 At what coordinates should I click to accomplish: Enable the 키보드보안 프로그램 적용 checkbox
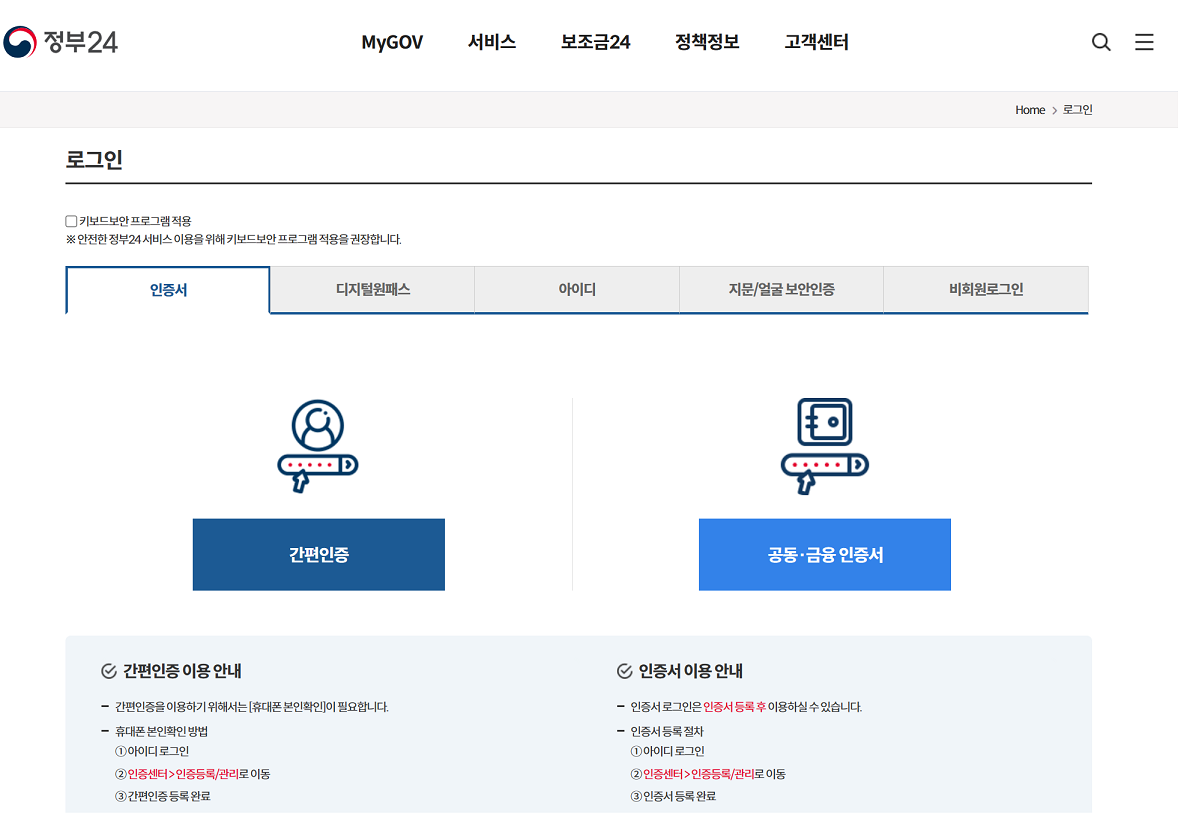tap(70, 220)
